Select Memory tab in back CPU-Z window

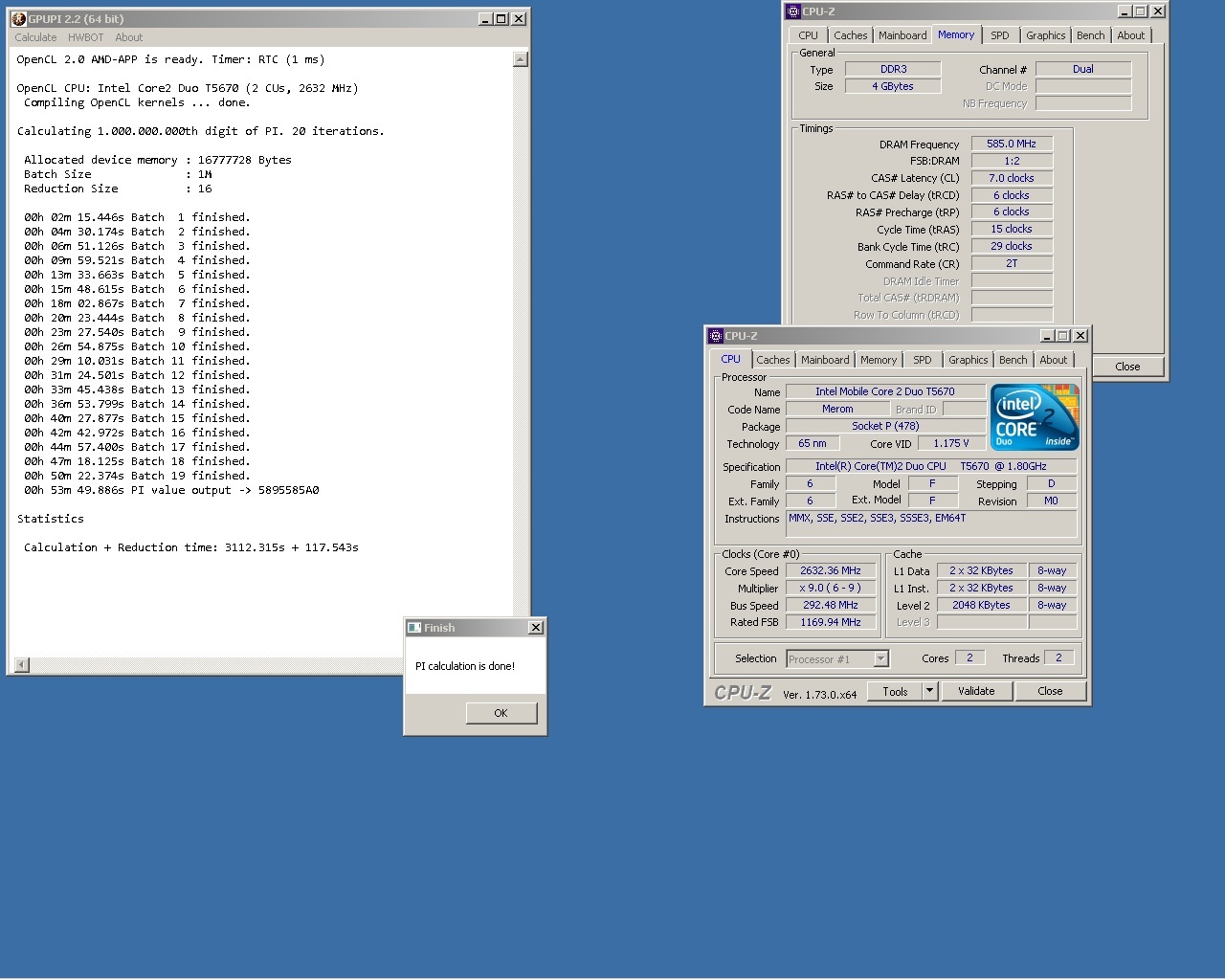tap(956, 34)
